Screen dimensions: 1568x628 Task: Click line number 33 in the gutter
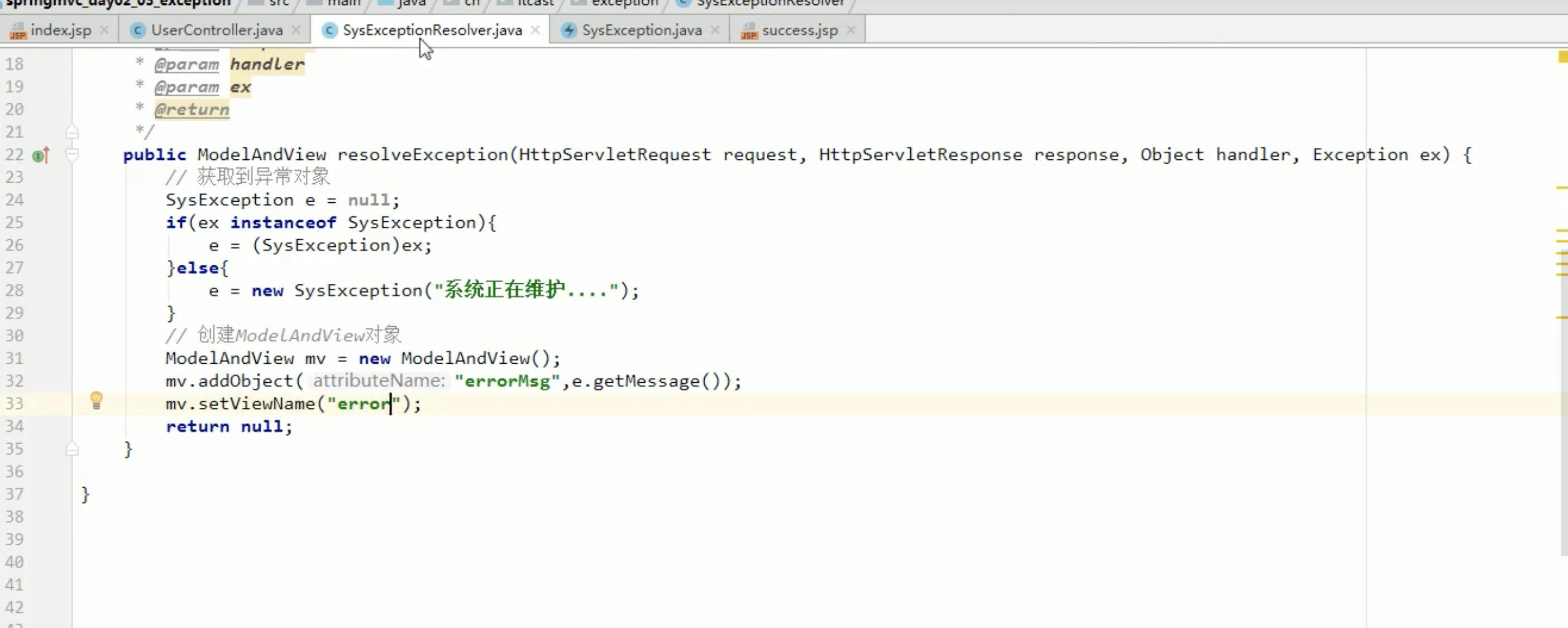click(x=15, y=404)
